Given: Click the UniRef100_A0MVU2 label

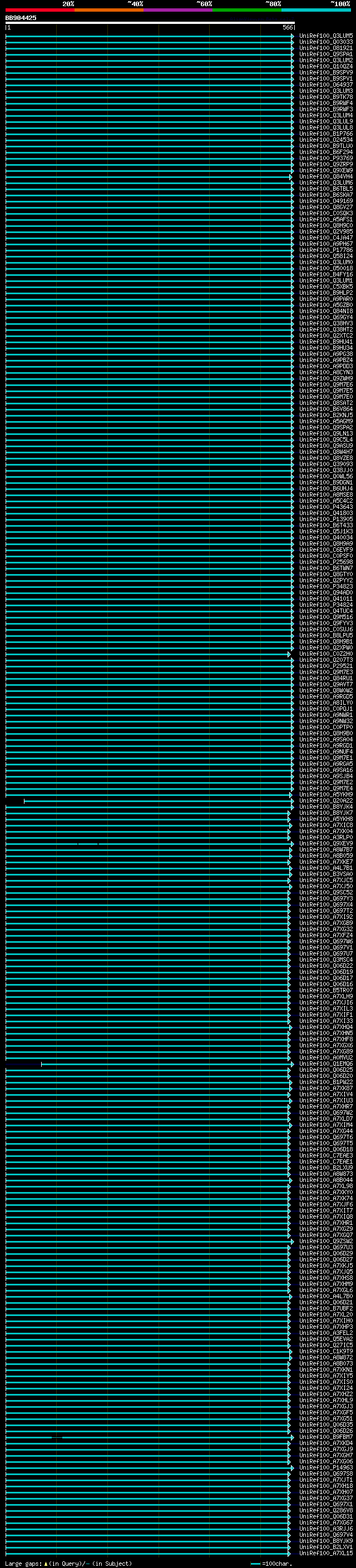Looking at the screenshot, I should 325,1058.
